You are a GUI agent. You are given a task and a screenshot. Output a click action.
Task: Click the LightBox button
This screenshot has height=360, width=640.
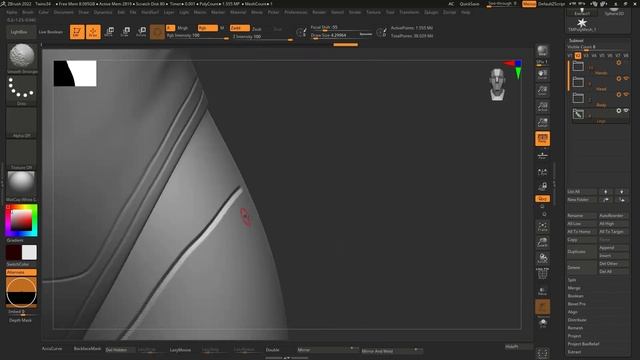click(20, 32)
